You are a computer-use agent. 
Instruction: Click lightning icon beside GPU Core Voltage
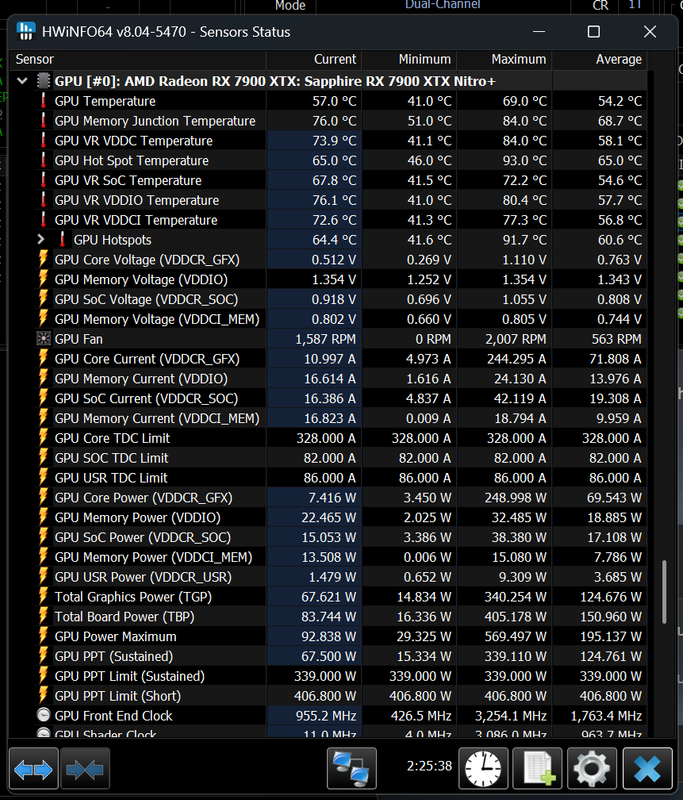(x=43, y=260)
